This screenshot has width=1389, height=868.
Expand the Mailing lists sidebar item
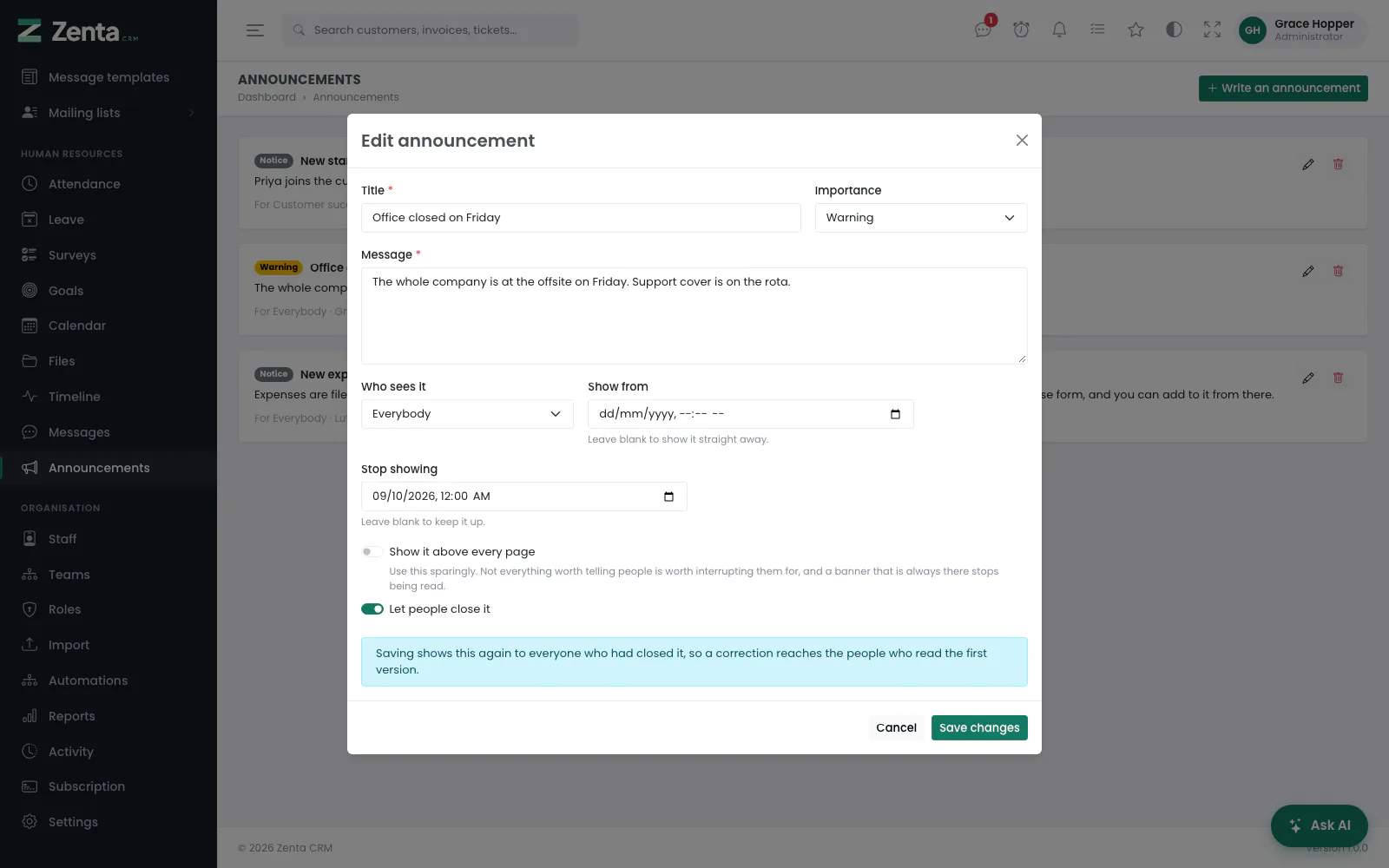[x=109, y=113]
